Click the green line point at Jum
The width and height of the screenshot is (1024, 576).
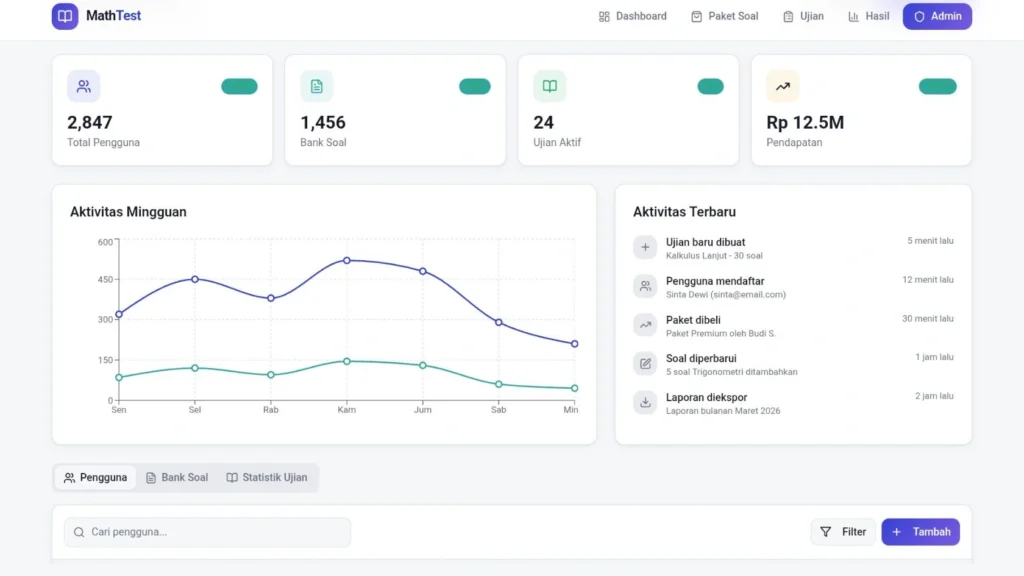click(423, 366)
